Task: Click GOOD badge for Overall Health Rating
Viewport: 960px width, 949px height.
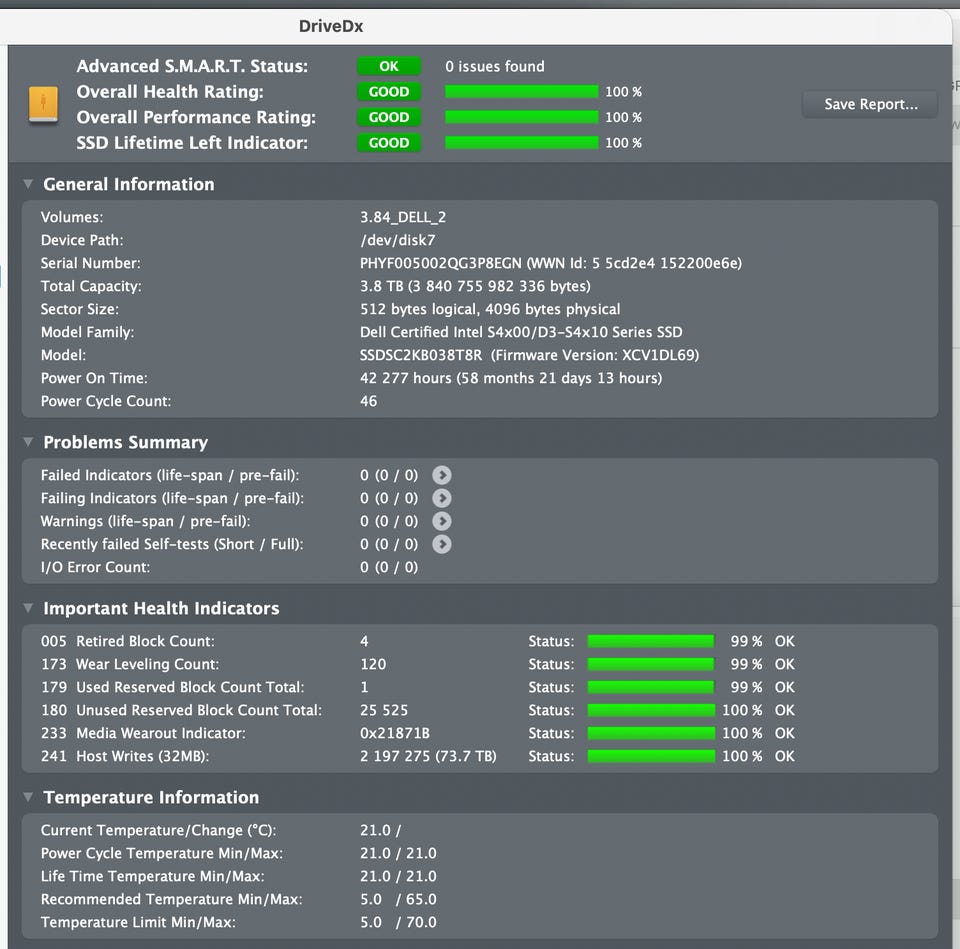Action: click(389, 92)
